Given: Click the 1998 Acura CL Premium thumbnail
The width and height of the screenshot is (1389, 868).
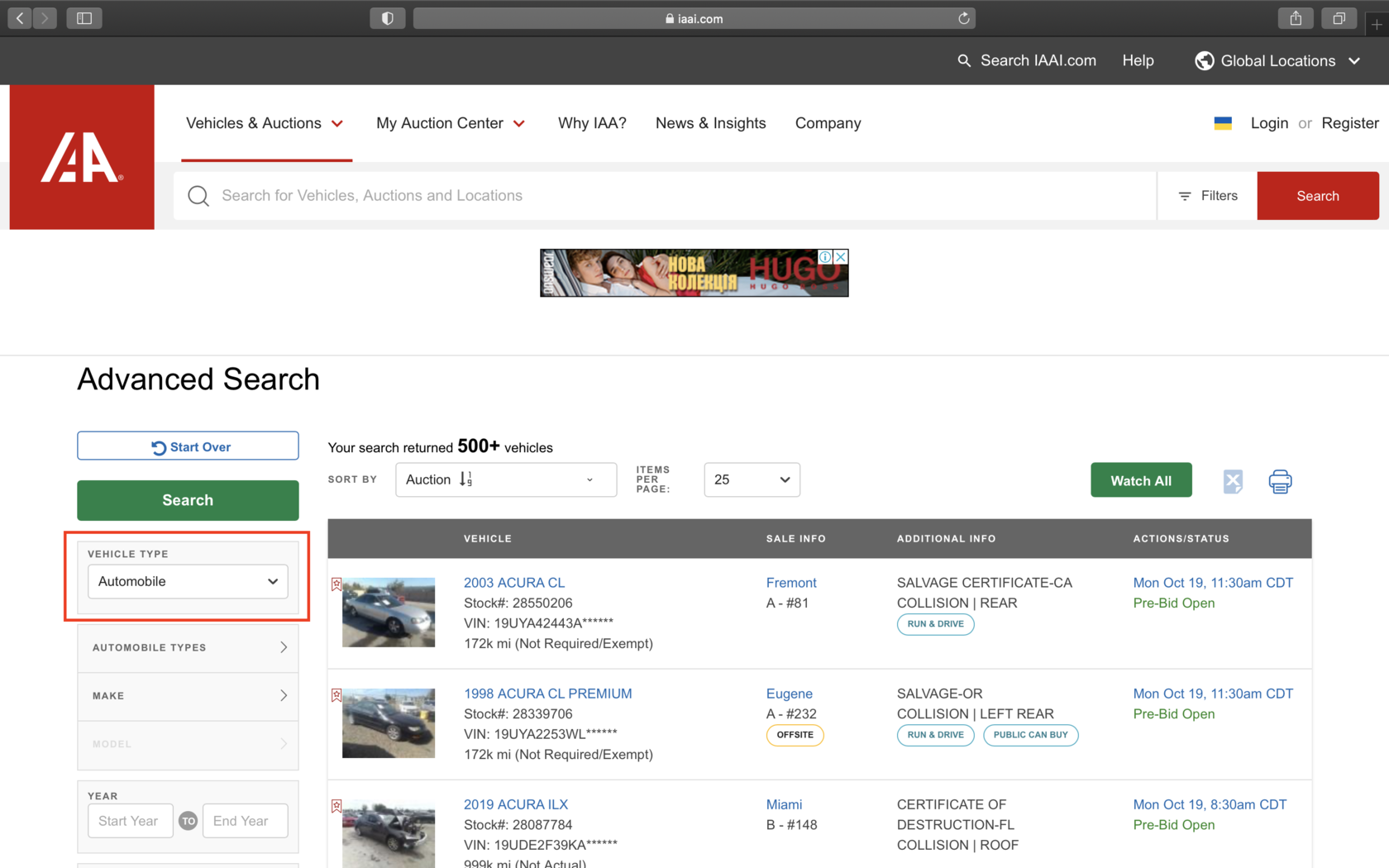Looking at the screenshot, I should tap(389, 723).
